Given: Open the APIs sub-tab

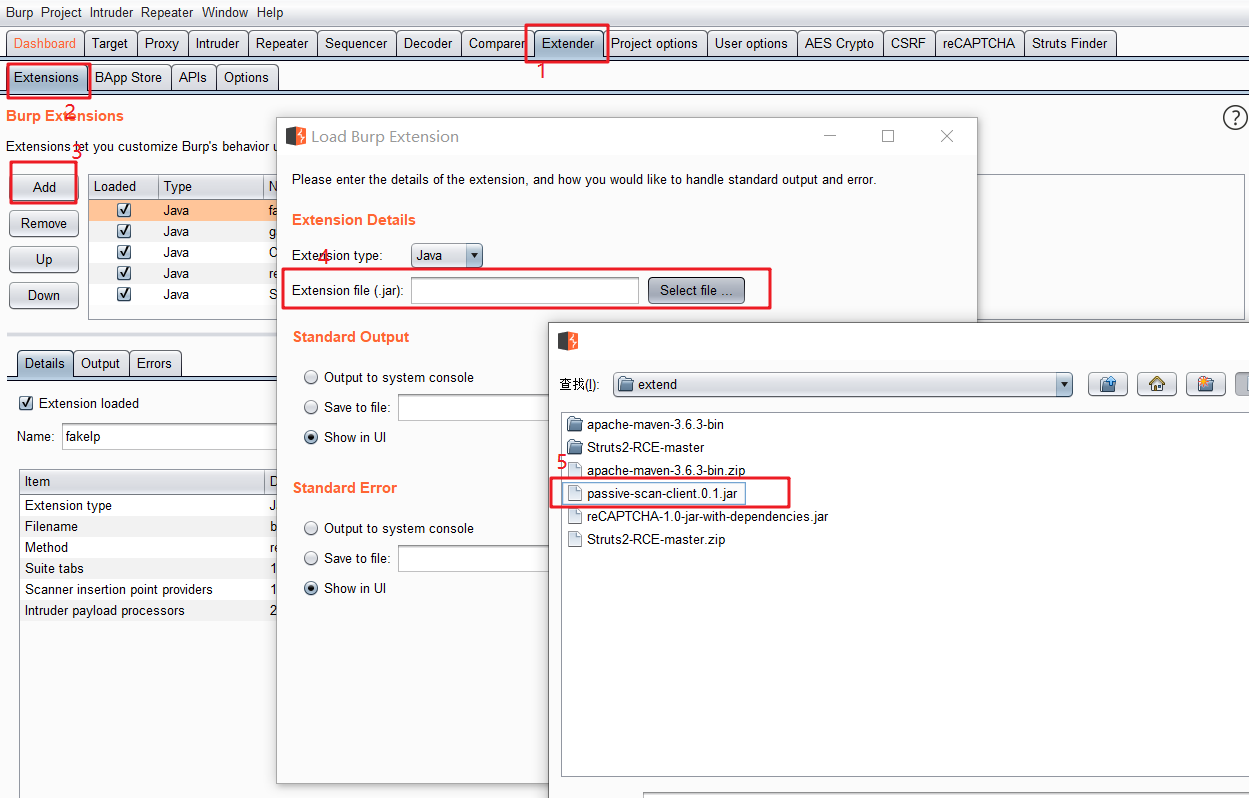Looking at the screenshot, I should (193, 77).
